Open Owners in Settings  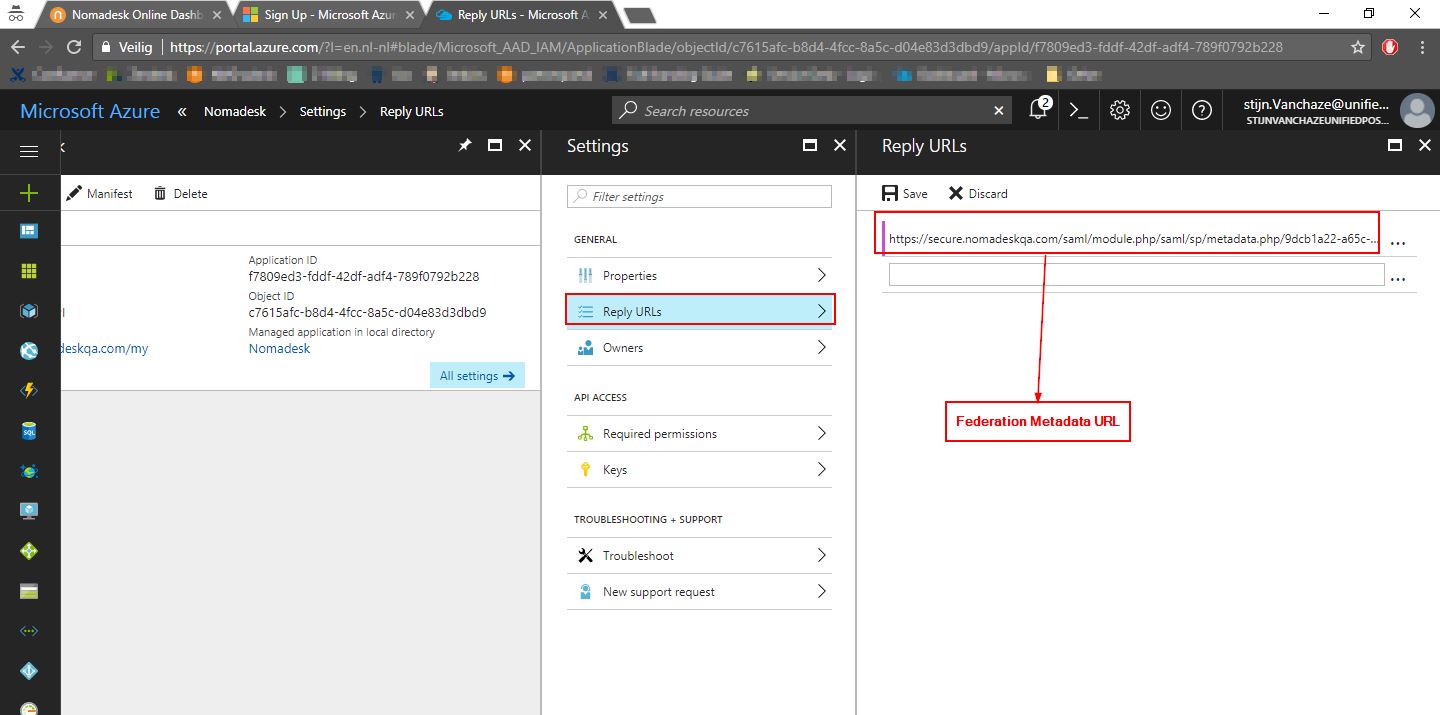[x=699, y=347]
